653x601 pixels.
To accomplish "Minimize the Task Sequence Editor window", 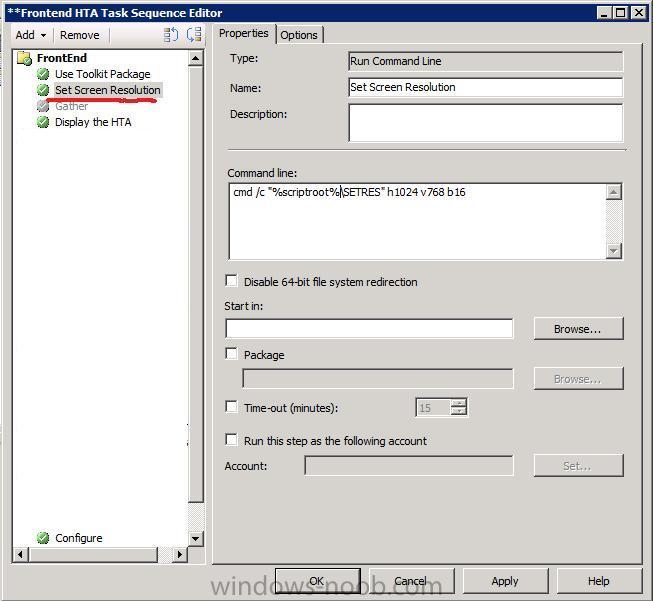I will [603, 13].
